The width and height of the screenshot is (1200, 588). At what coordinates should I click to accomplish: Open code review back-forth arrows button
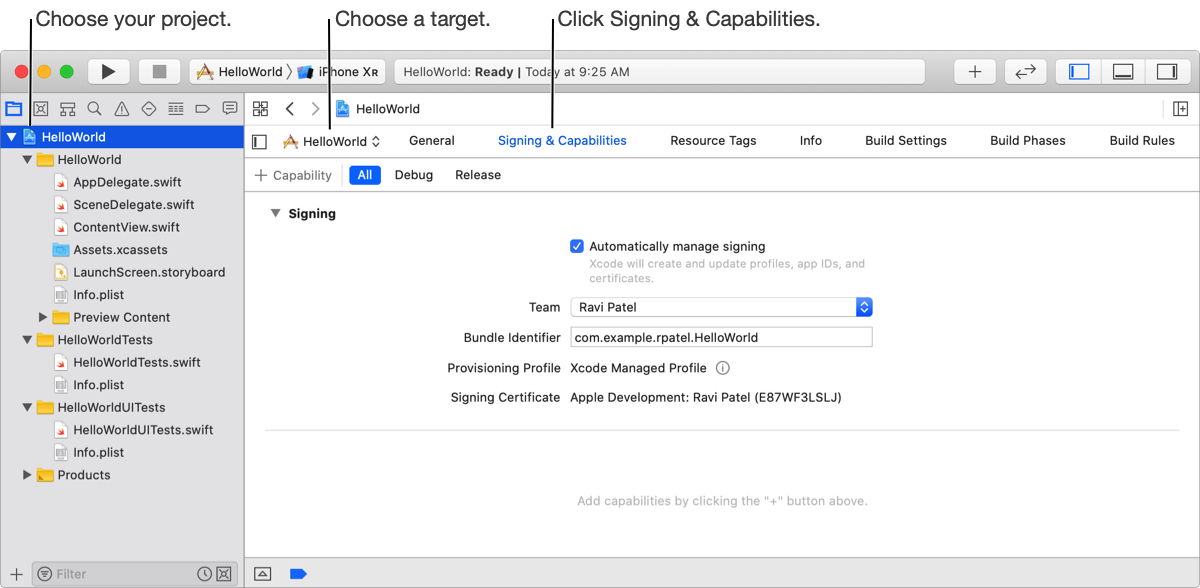[1025, 71]
